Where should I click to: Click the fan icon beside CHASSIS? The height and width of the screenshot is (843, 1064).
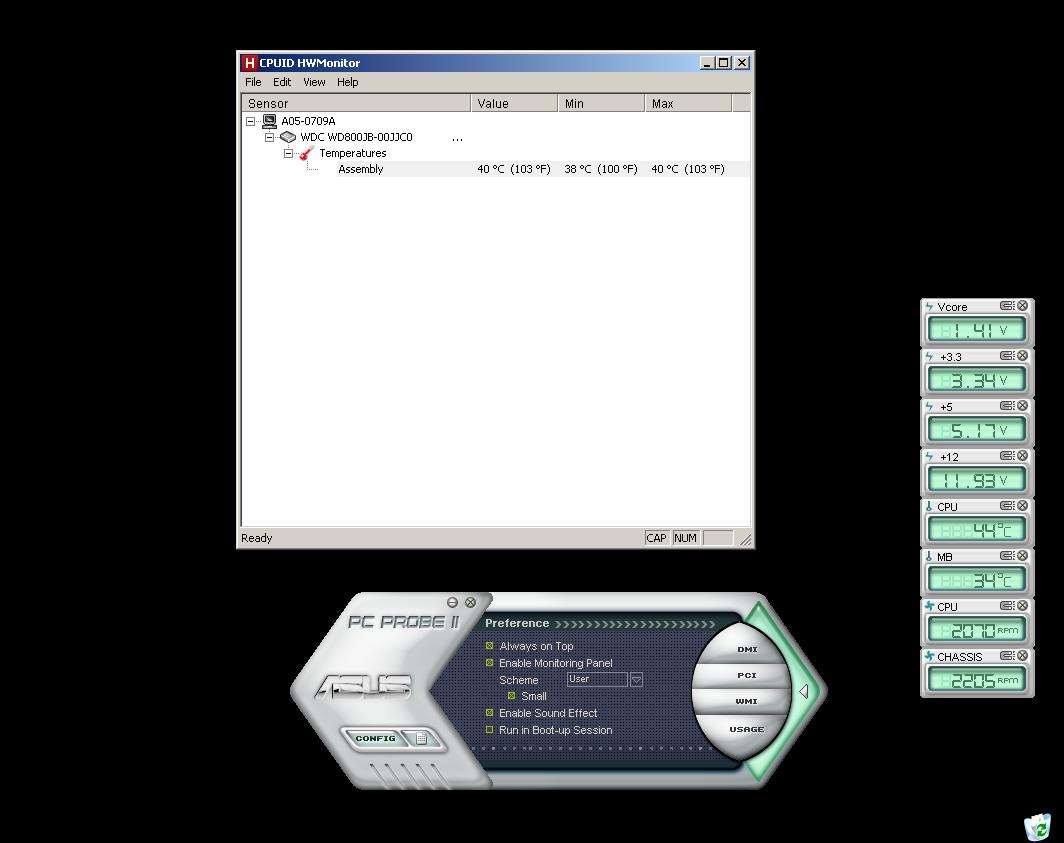point(930,656)
